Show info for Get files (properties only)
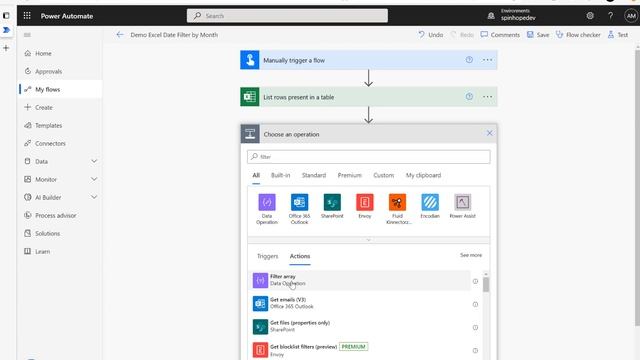 [475, 327]
